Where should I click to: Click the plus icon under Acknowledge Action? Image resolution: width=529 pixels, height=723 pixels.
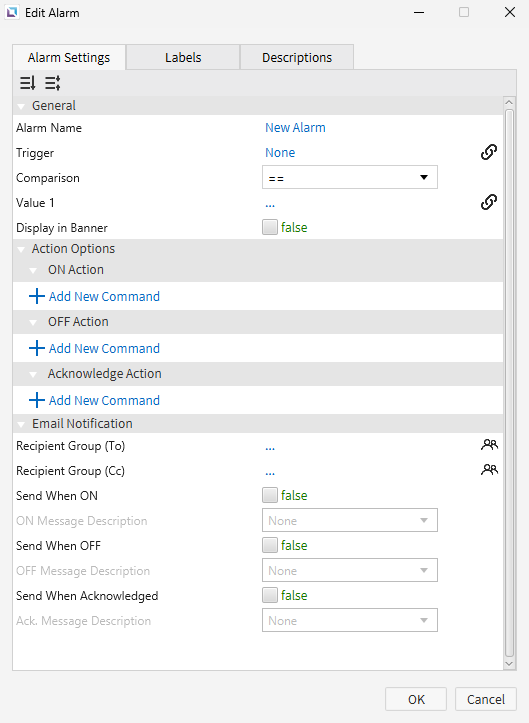37,400
